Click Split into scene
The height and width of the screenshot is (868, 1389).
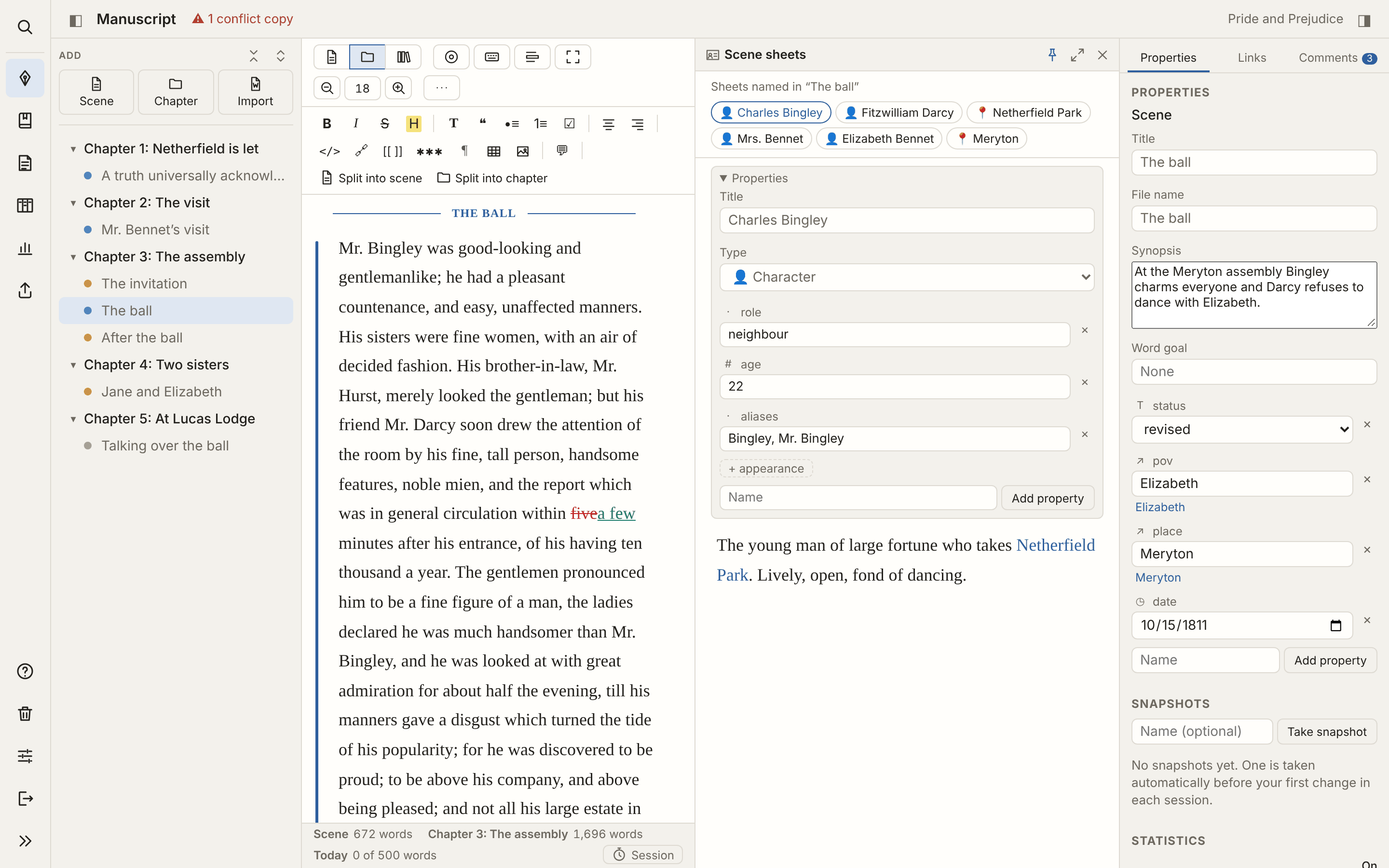(x=372, y=178)
